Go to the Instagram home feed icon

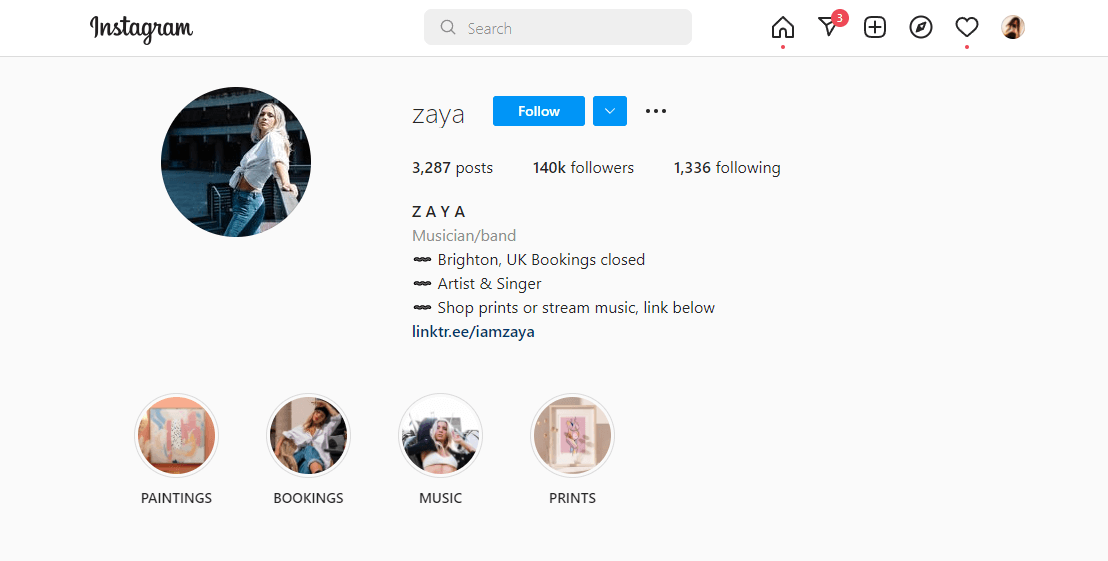coord(782,28)
